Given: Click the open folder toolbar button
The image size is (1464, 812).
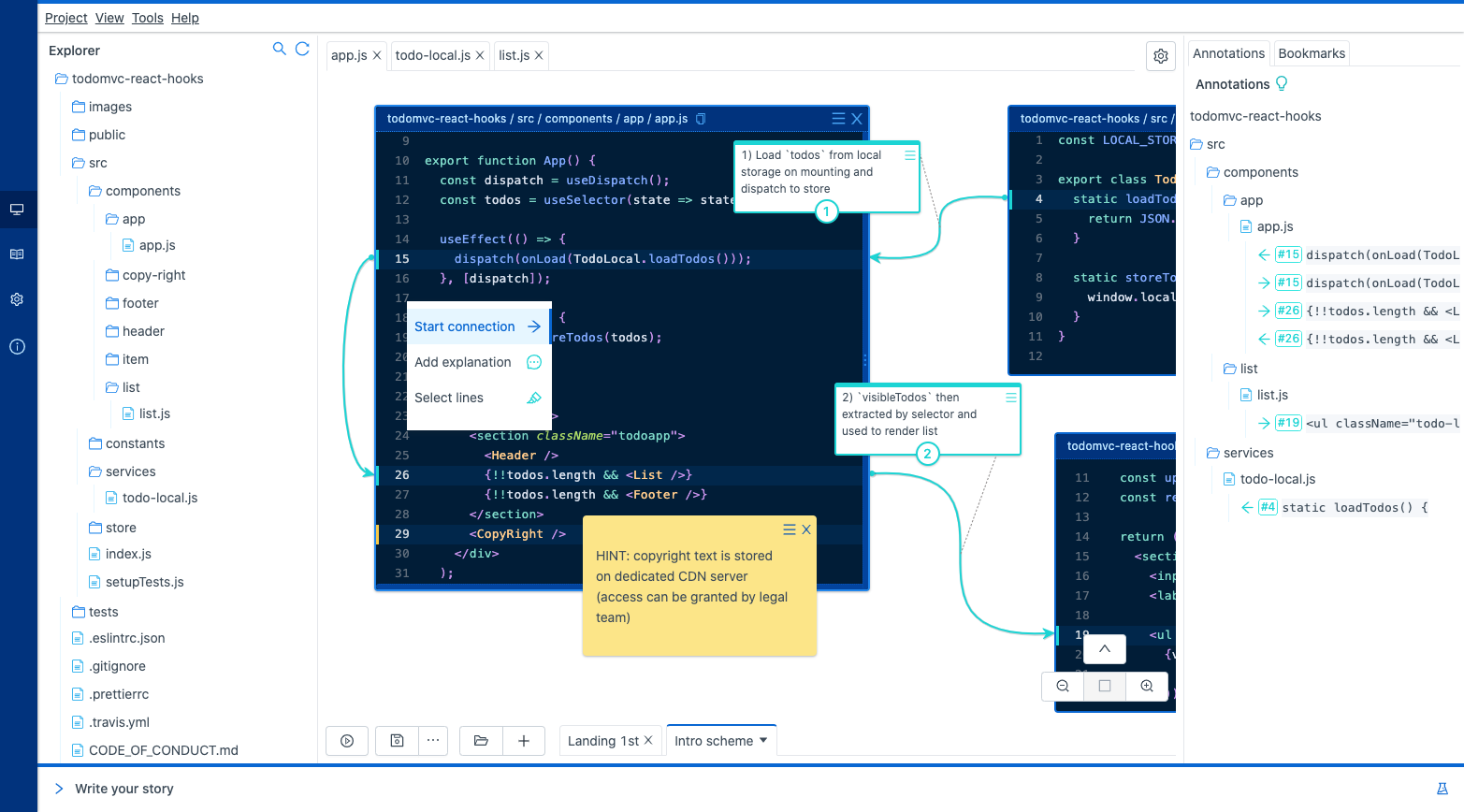Looking at the screenshot, I should pyautogui.click(x=481, y=741).
